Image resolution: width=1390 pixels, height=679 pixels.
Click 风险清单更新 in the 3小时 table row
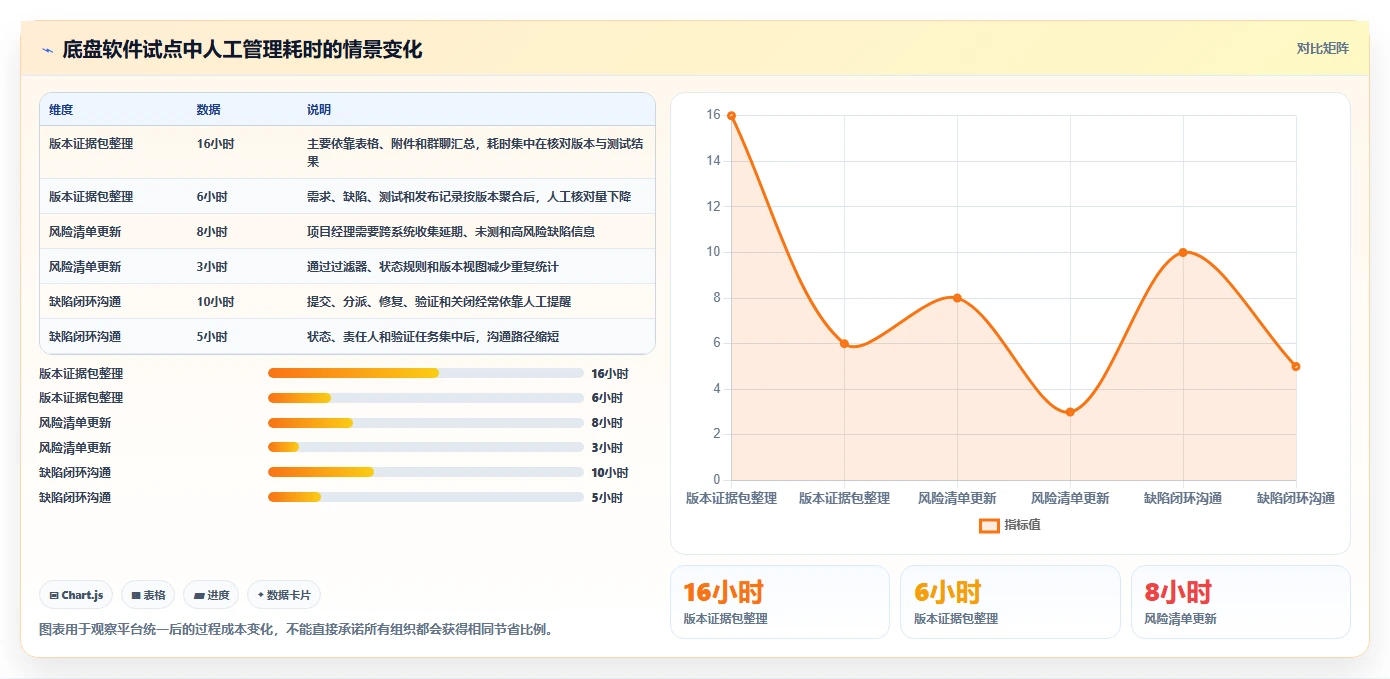85,267
